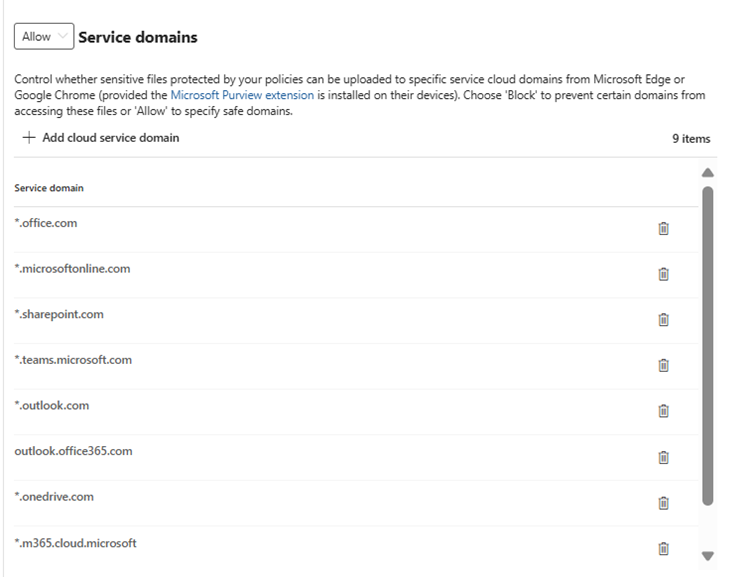The image size is (752, 577).
Task: Delete outlook.office365.com from the list
Action: point(663,457)
